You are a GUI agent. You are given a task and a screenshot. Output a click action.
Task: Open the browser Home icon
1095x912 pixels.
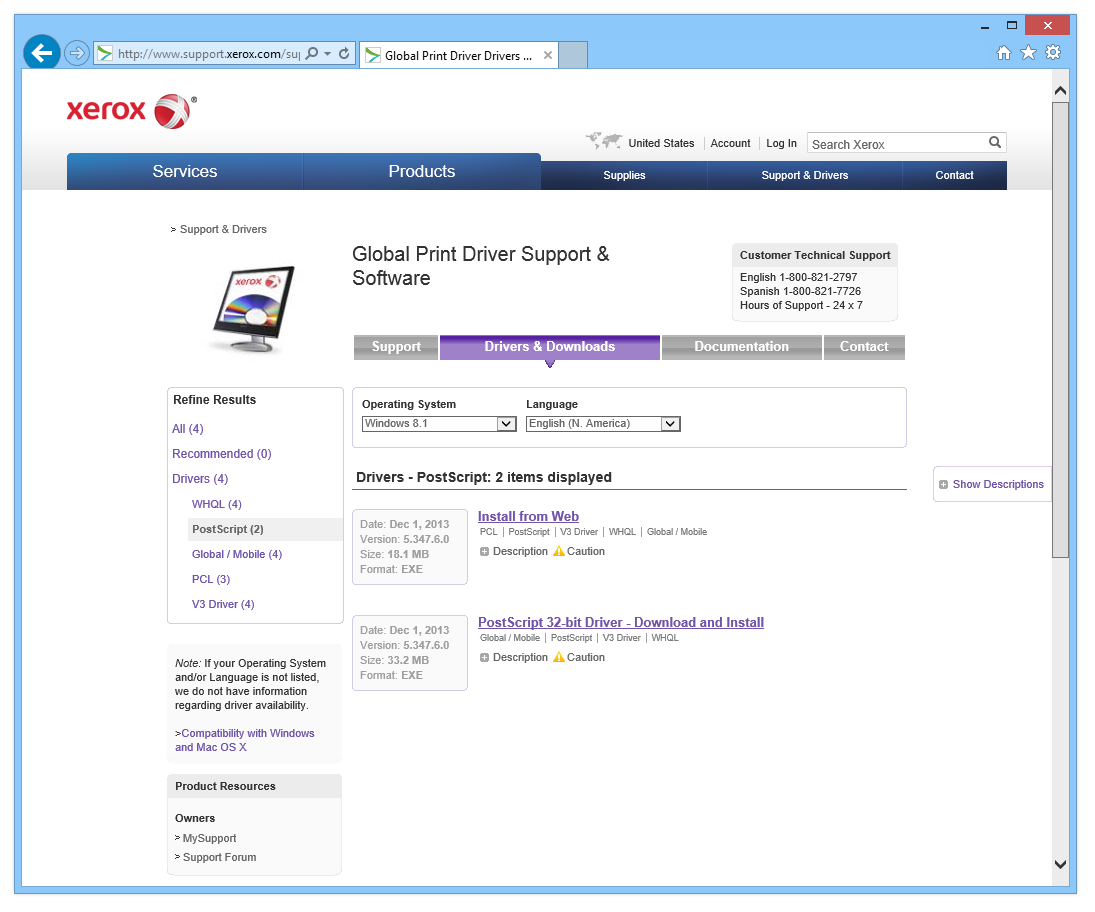tap(1004, 53)
